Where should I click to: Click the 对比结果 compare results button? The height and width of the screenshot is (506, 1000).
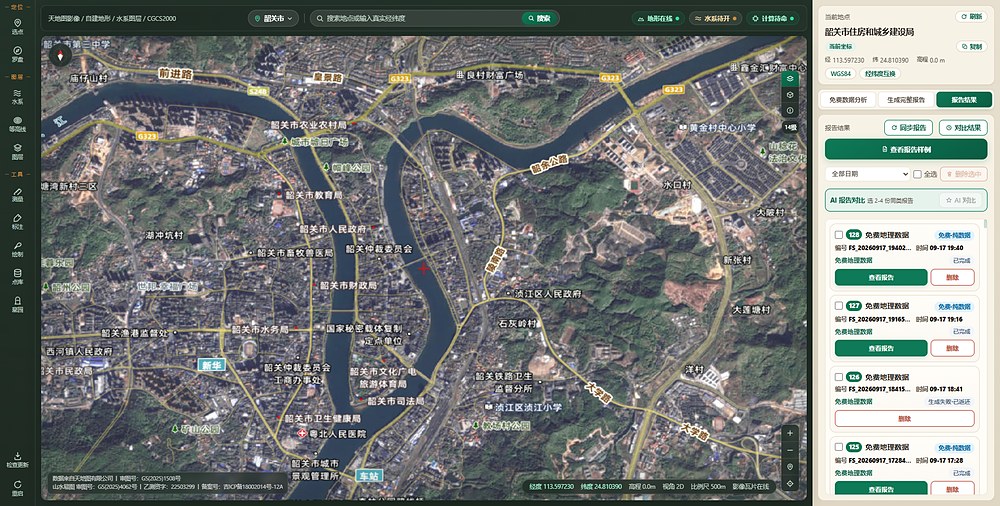963,128
